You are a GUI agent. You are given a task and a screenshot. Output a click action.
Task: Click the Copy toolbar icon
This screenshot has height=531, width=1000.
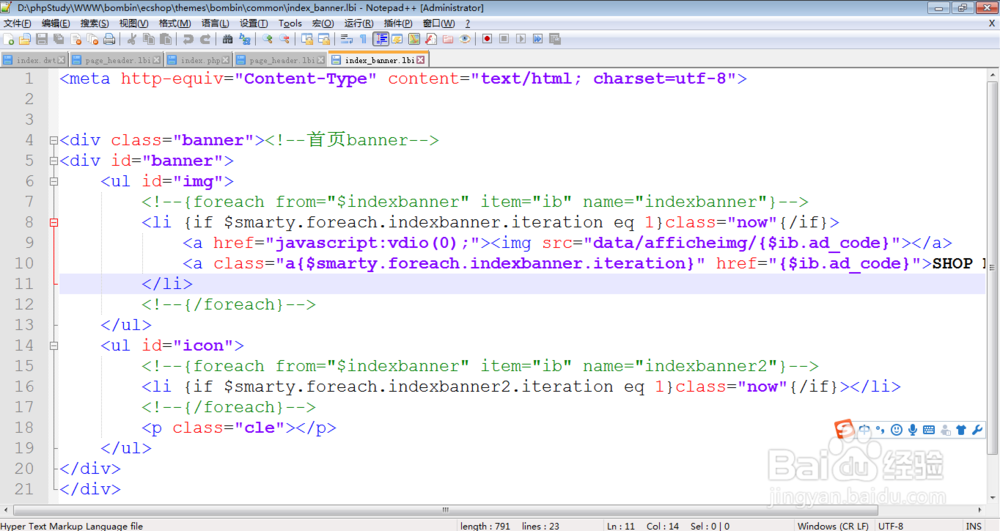[x=148, y=40]
